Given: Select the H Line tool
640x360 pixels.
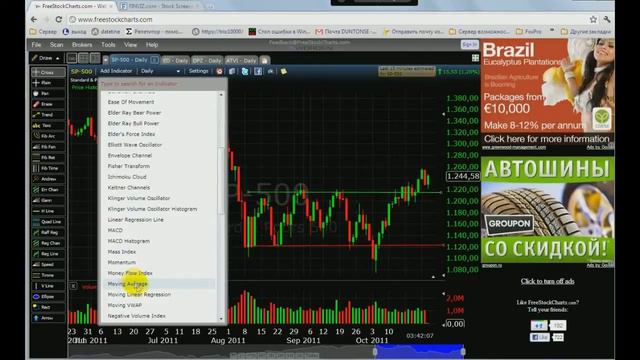Looking at the screenshot, I should coord(48,211).
